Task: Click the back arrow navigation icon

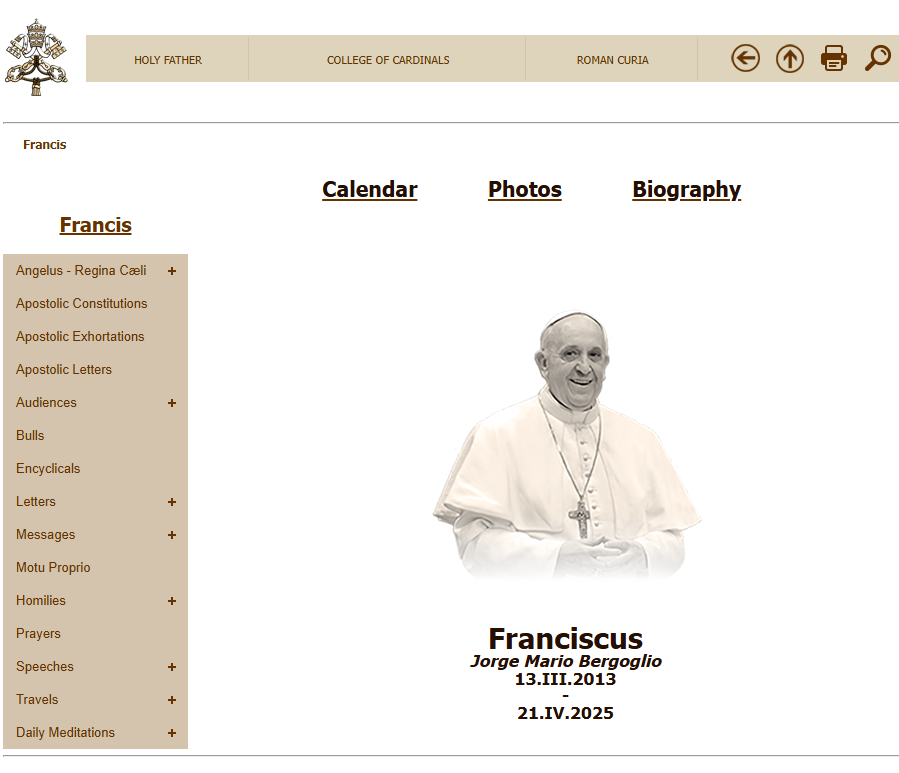Action: tap(745, 58)
